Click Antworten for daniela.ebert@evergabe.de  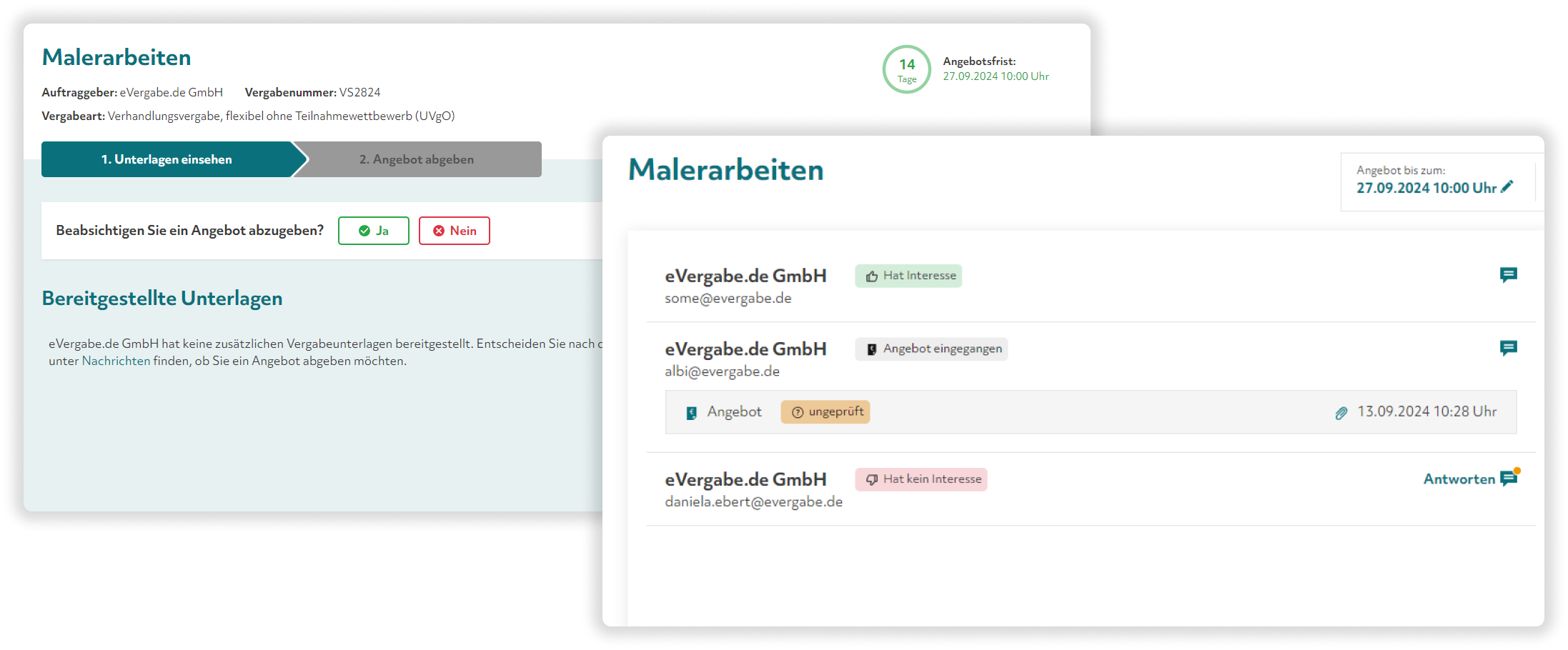[1459, 479]
